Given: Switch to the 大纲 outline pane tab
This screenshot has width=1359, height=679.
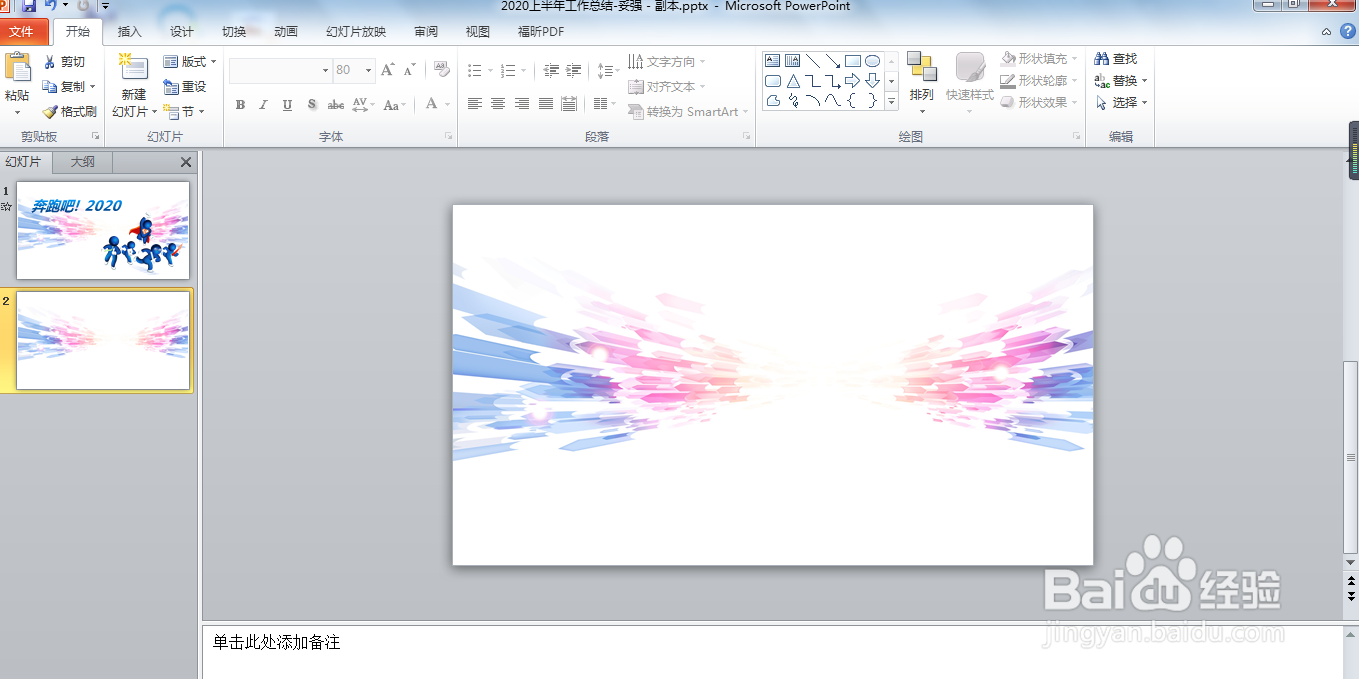Looking at the screenshot, I should coord(83,162).
